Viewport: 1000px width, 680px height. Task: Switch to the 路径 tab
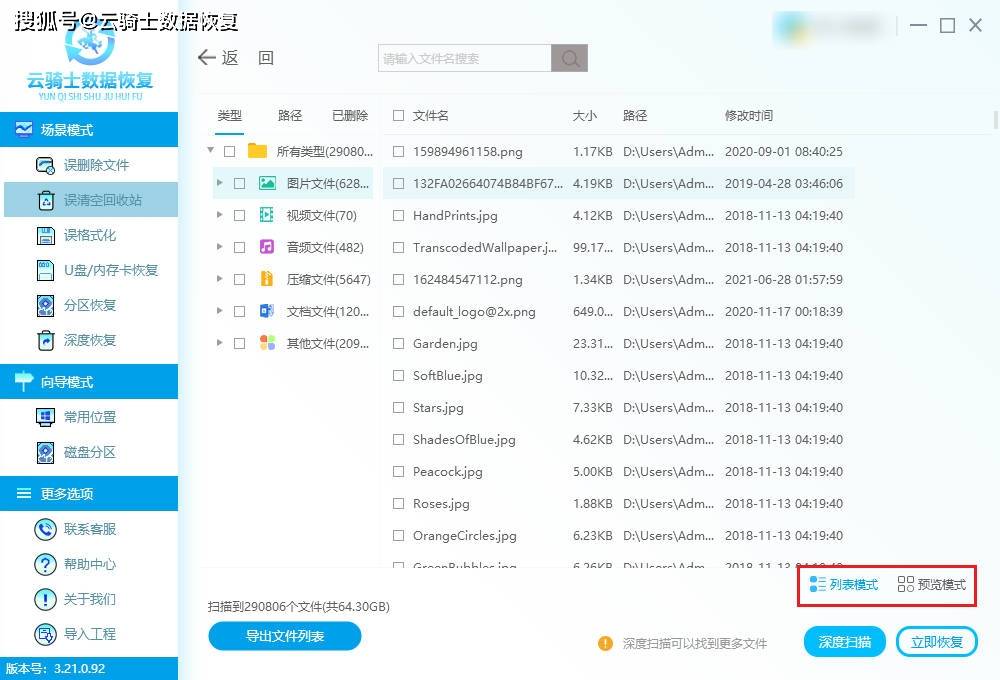point(290,115)
